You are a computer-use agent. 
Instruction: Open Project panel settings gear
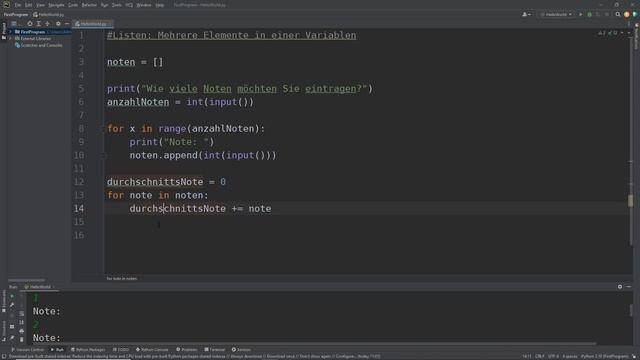58,24
